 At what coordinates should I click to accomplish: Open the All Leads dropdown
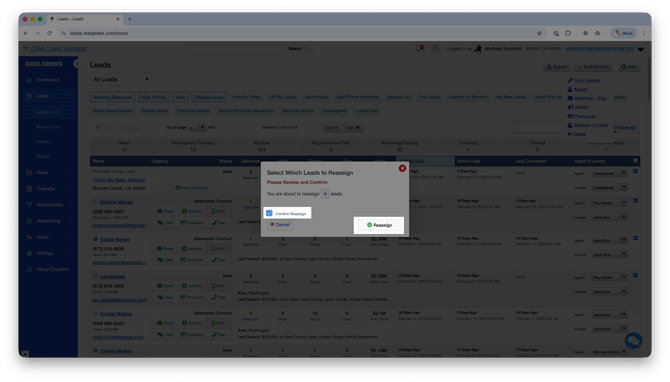point(120,79)
